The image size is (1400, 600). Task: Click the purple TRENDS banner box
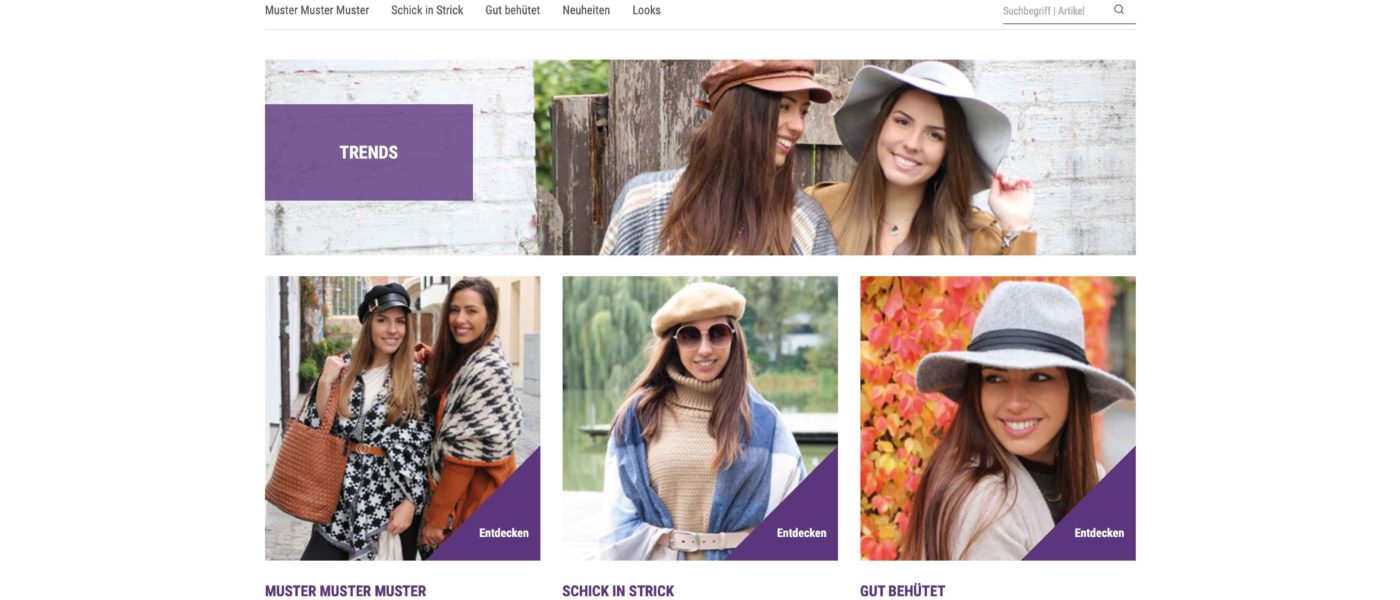pos(369,153)
